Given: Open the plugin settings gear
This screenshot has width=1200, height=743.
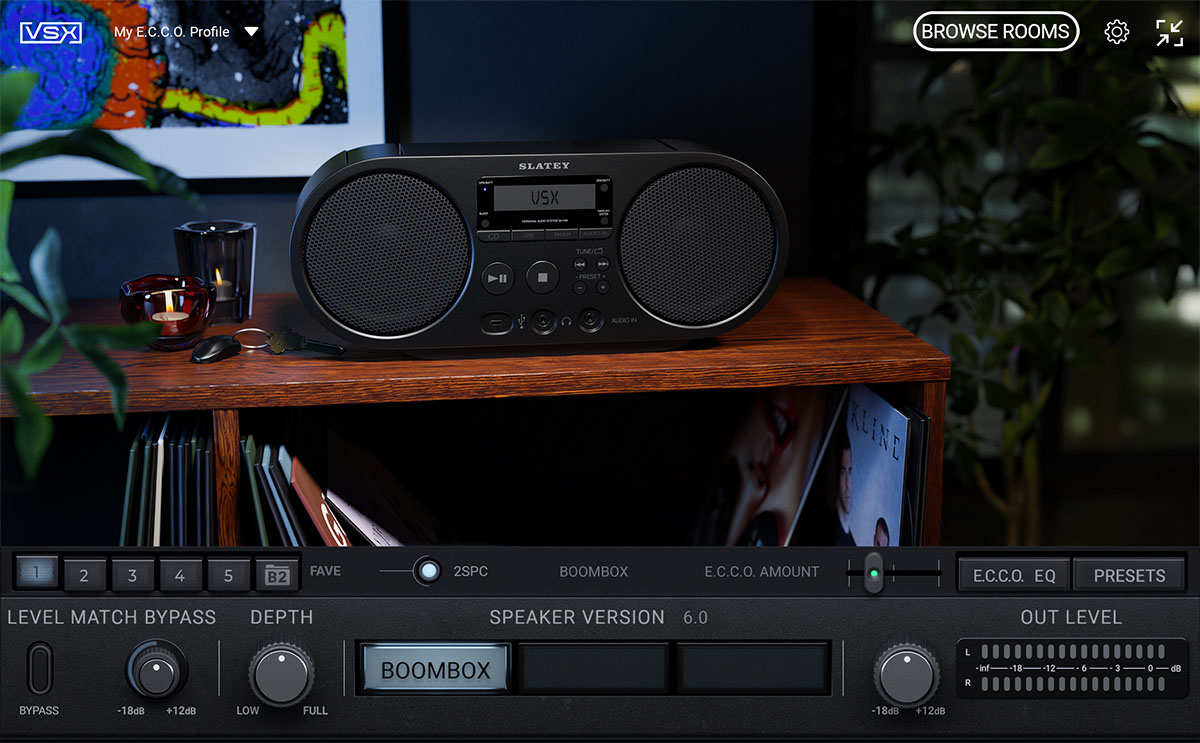Looking at the screenshot, I should 1117,31.
